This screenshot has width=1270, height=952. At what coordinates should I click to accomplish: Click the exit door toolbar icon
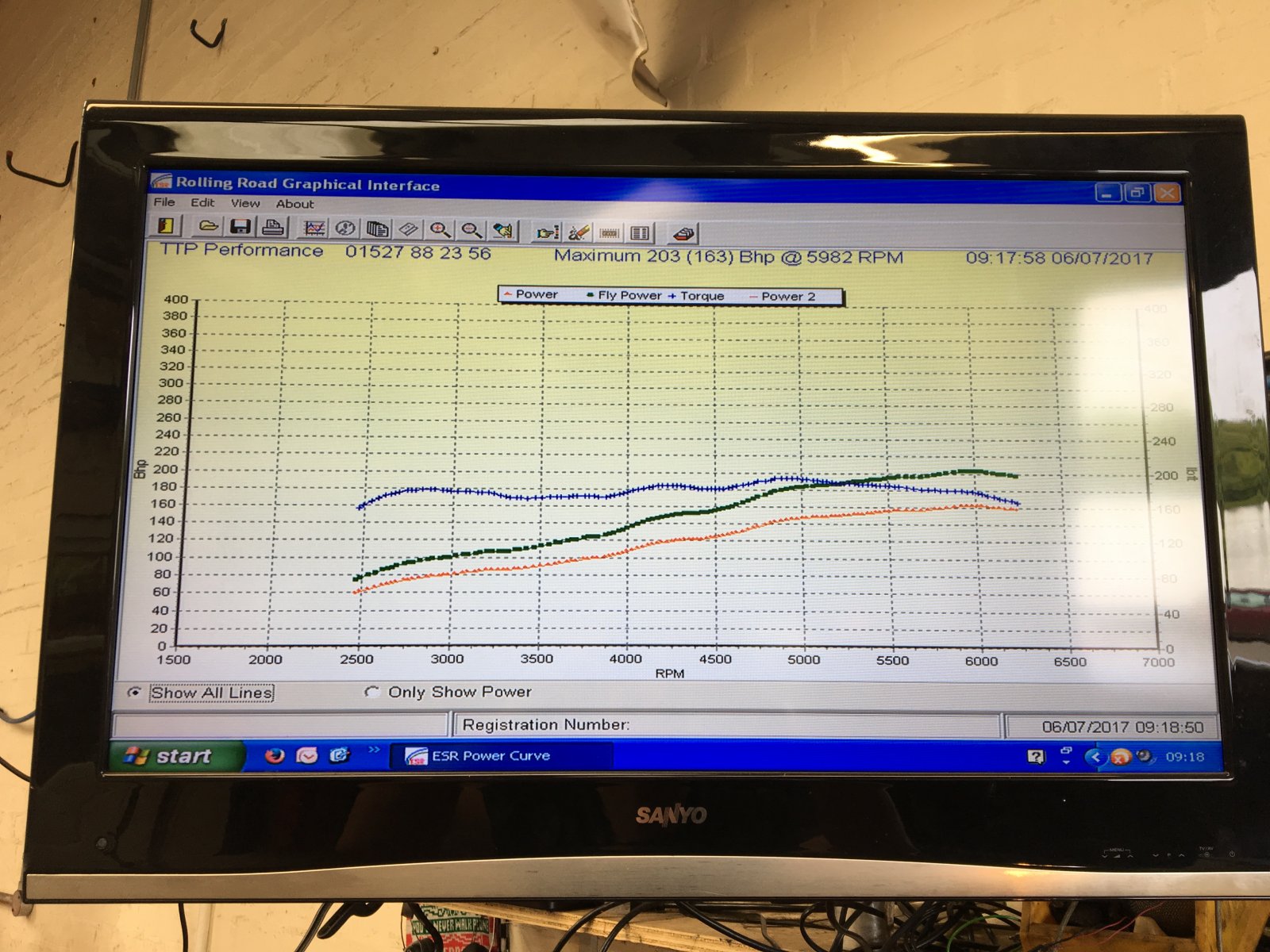[166, 226]
